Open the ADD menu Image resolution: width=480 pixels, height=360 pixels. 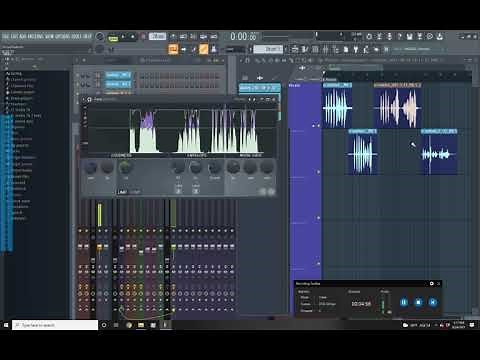(23, 36)
